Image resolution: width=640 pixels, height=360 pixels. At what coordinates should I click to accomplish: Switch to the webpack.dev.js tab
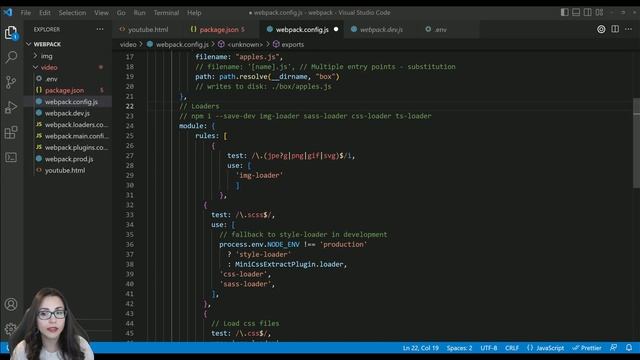tap(381, 29)
